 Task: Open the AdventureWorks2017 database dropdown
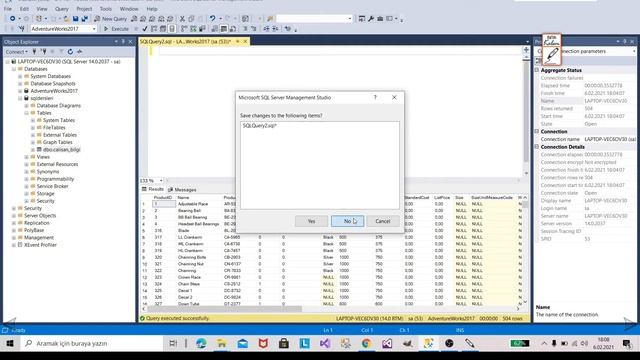[94, 29]
